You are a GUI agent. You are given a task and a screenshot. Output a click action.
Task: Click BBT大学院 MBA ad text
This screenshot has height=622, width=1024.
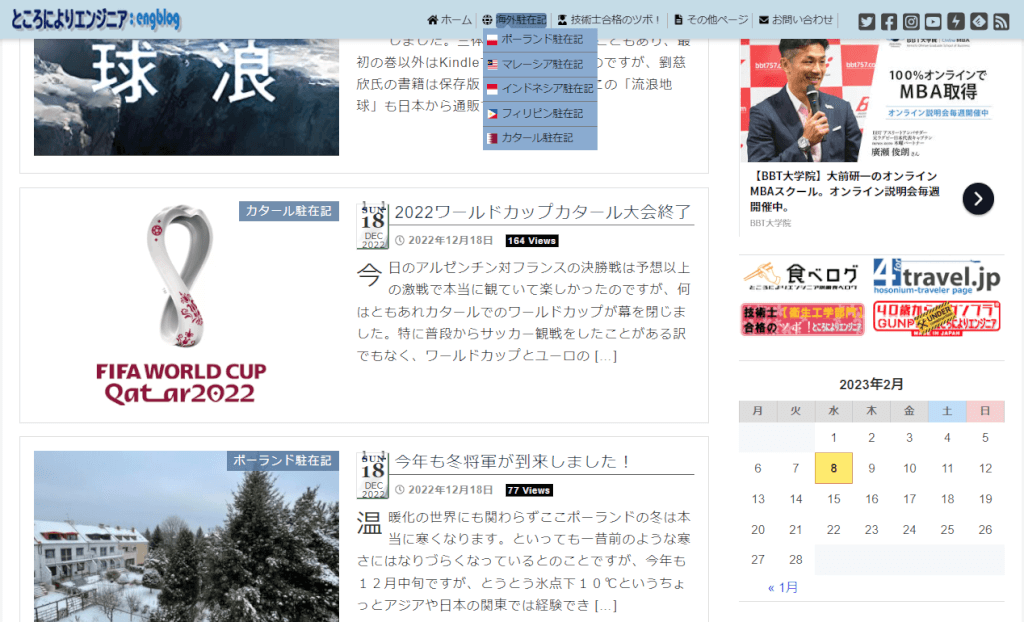click(x=844, y=191)
